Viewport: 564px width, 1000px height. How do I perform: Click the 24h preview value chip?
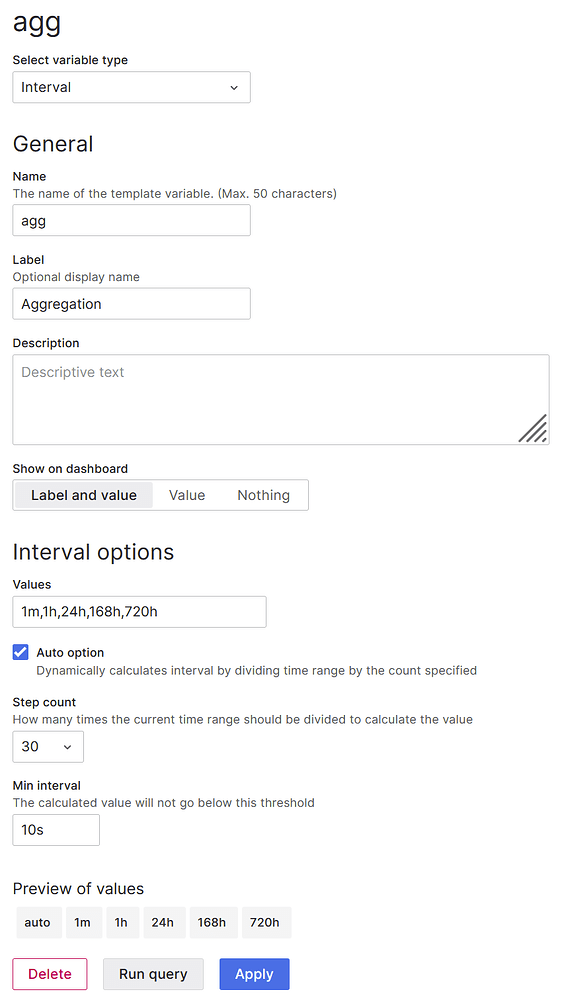[163, 923]
